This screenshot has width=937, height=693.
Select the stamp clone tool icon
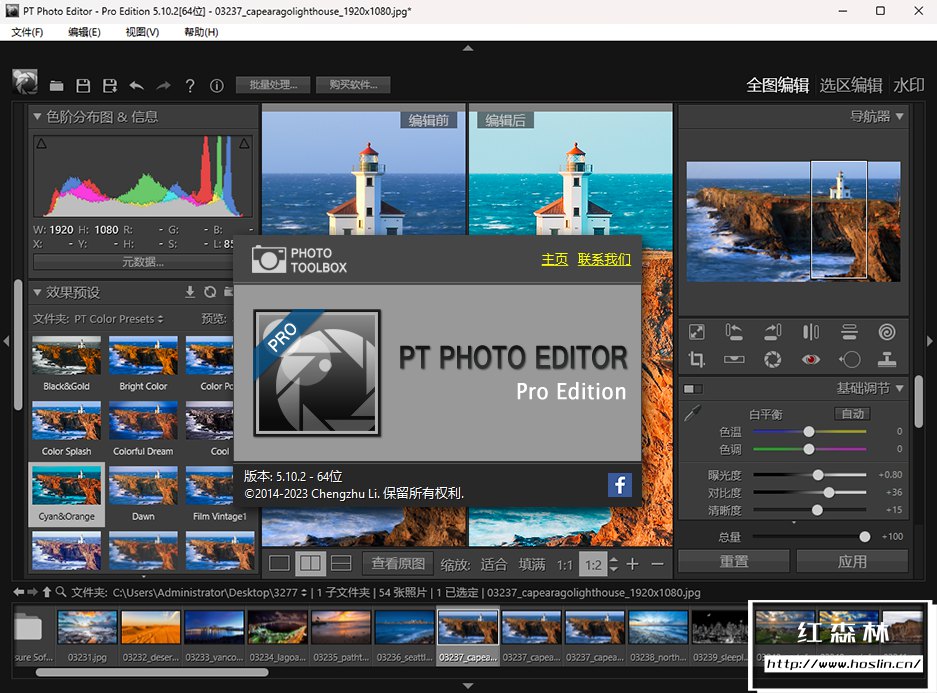click(x=886, y=359)
